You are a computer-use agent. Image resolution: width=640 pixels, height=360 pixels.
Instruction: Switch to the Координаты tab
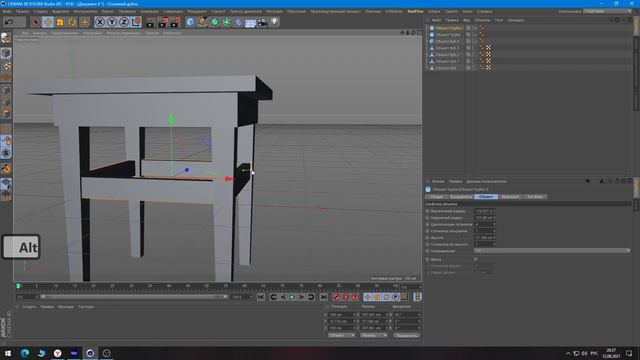[461, 197]
